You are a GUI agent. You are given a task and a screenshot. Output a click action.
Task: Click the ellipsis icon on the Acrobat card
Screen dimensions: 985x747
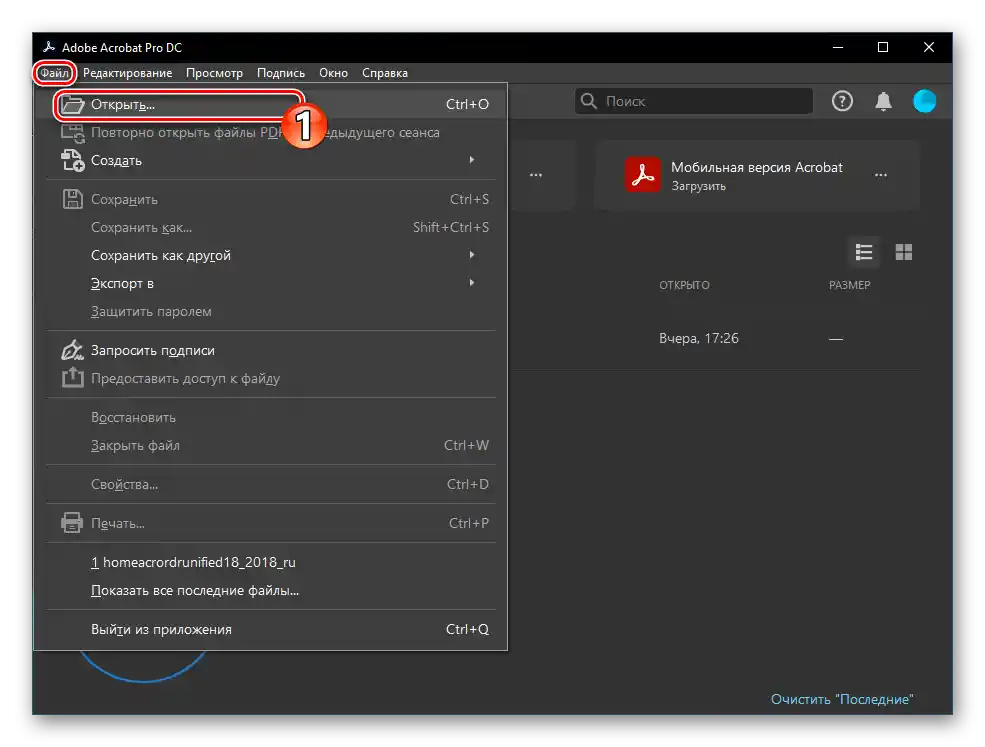(882, 174)
